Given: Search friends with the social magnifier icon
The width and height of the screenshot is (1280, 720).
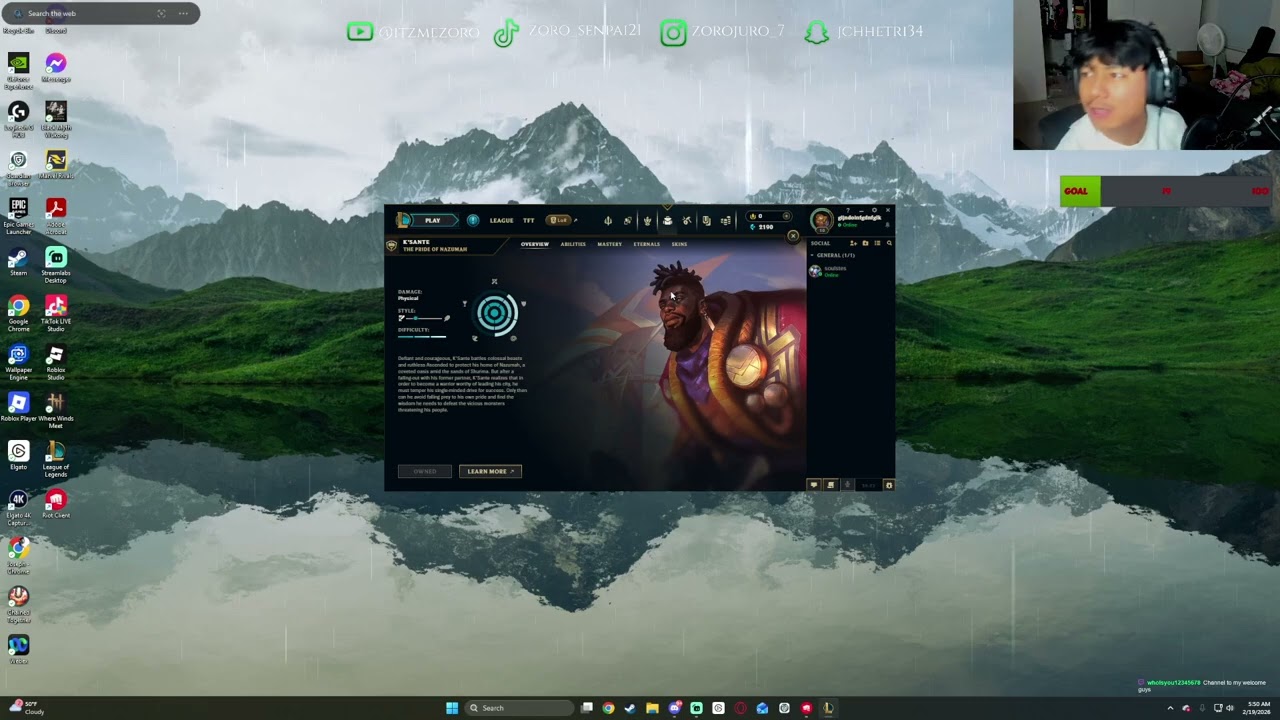Looking at the screenshot, I should pos(889,243).
